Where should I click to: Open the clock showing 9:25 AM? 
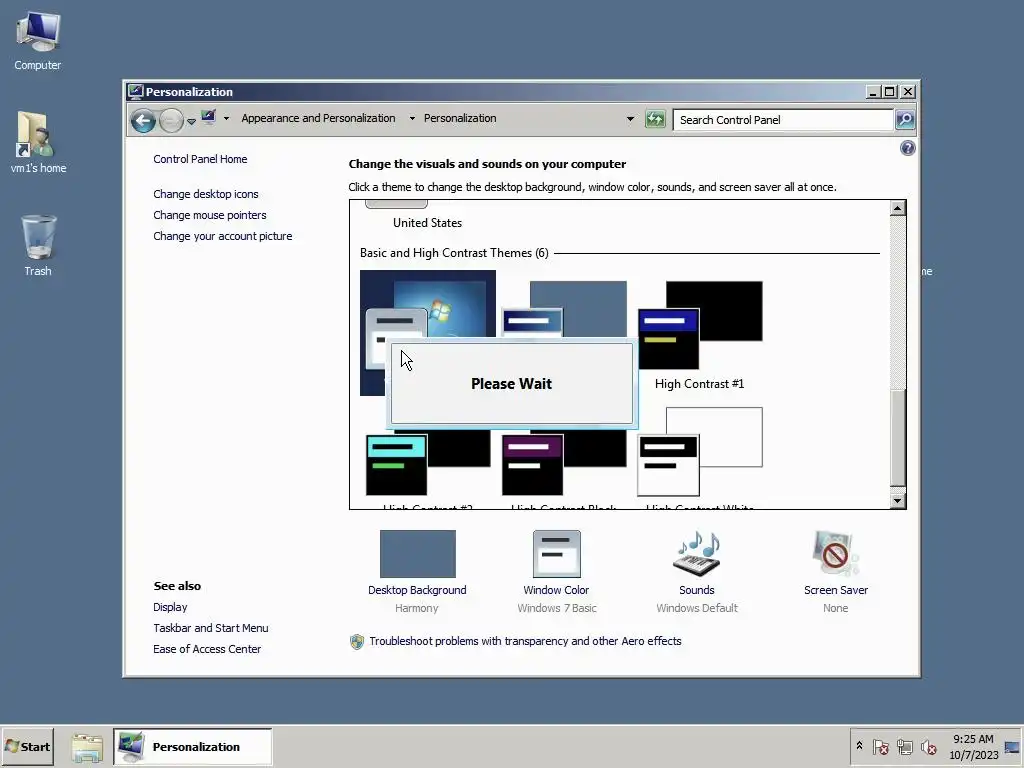[973, 746]
